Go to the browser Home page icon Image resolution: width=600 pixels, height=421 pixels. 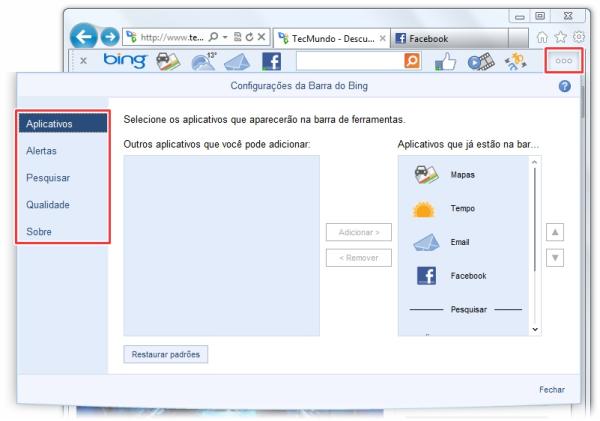point(542,37)
